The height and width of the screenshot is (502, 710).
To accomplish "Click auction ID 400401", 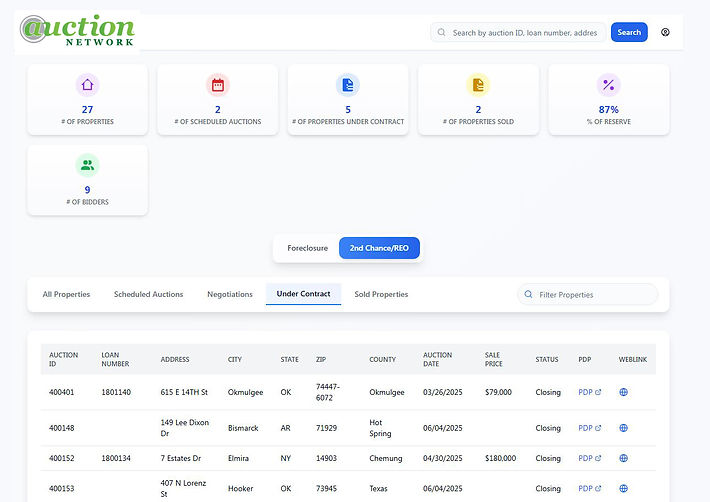I will tap(62, 392).
